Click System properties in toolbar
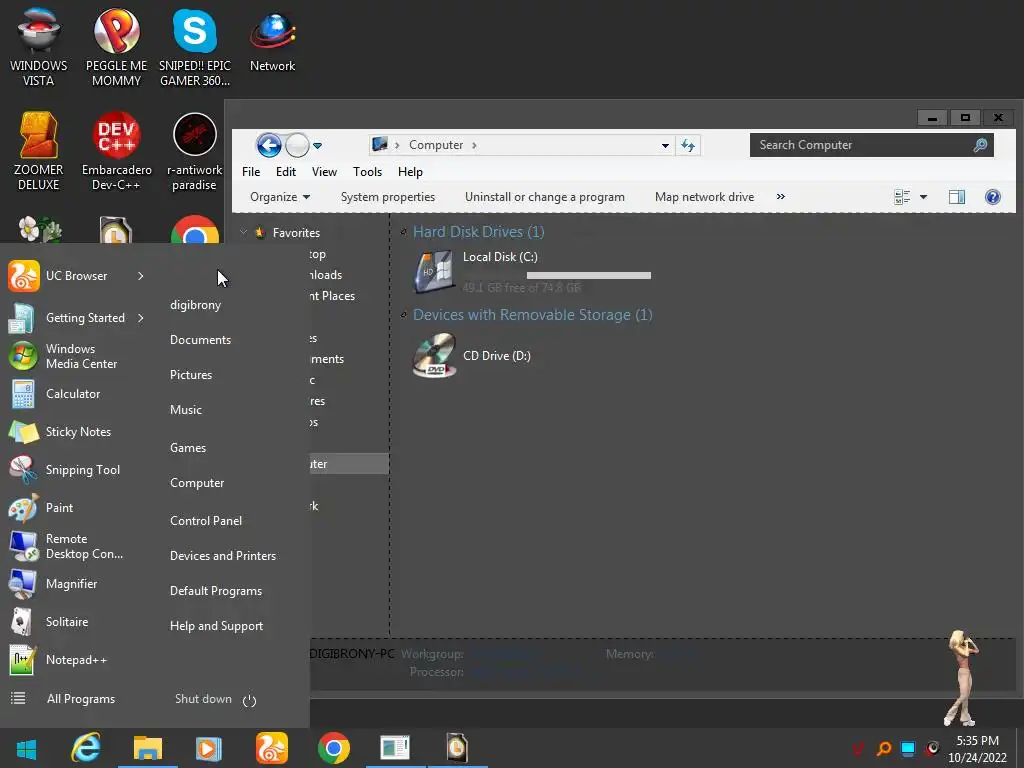 pos(388,197)
